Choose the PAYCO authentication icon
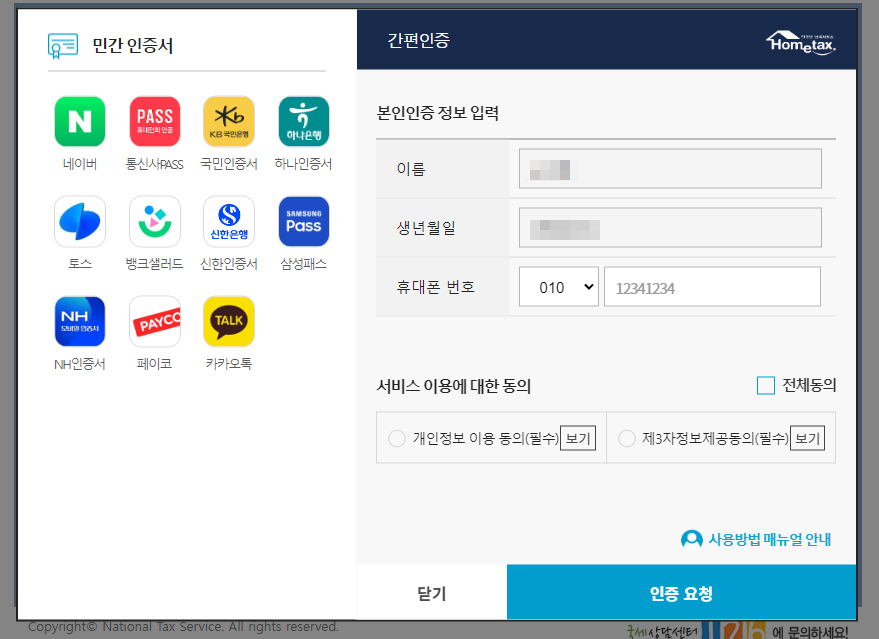The image size is (879, 639). [155, 322]
